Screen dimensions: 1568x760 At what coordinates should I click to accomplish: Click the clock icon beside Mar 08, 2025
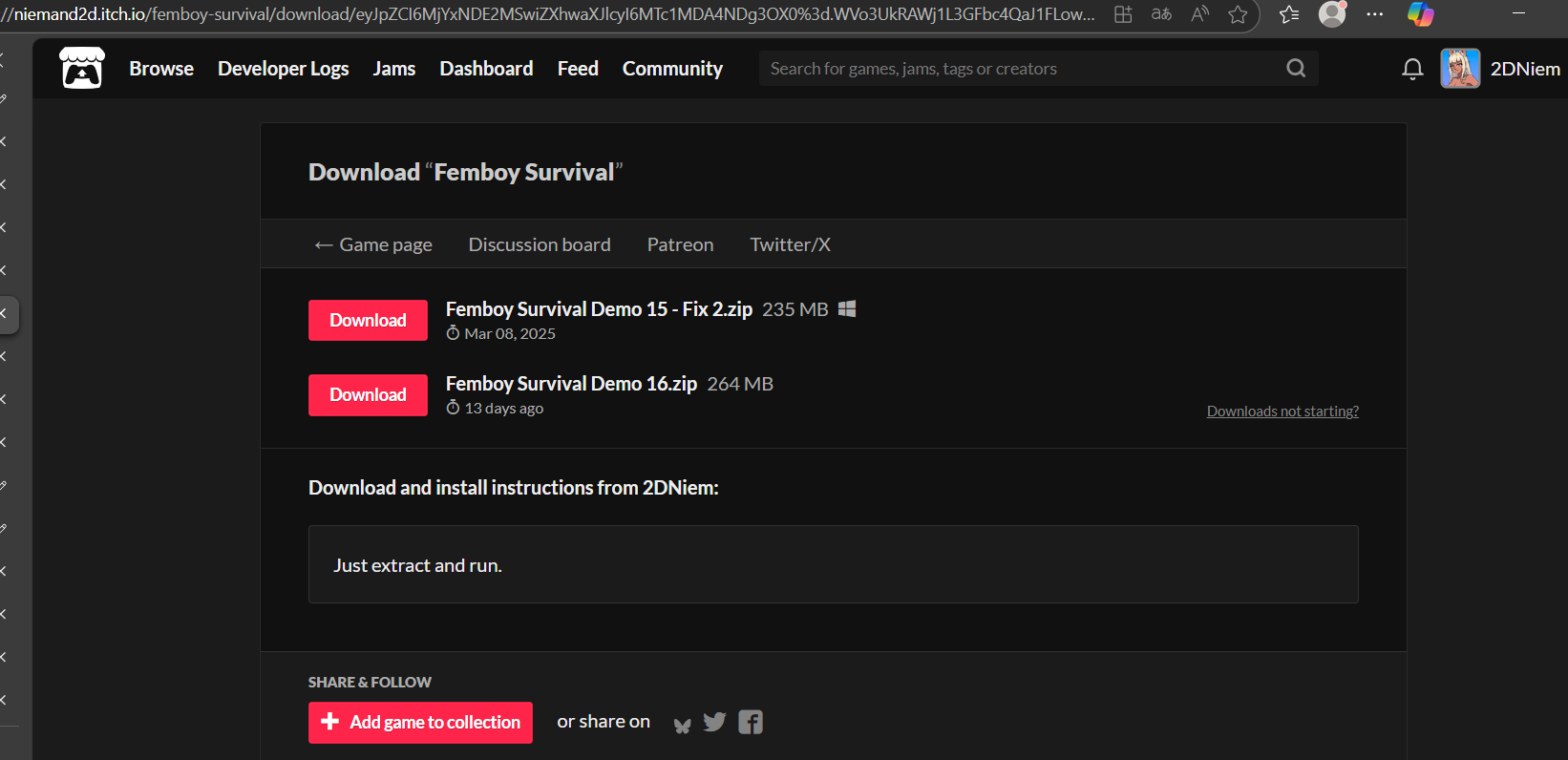453,333
